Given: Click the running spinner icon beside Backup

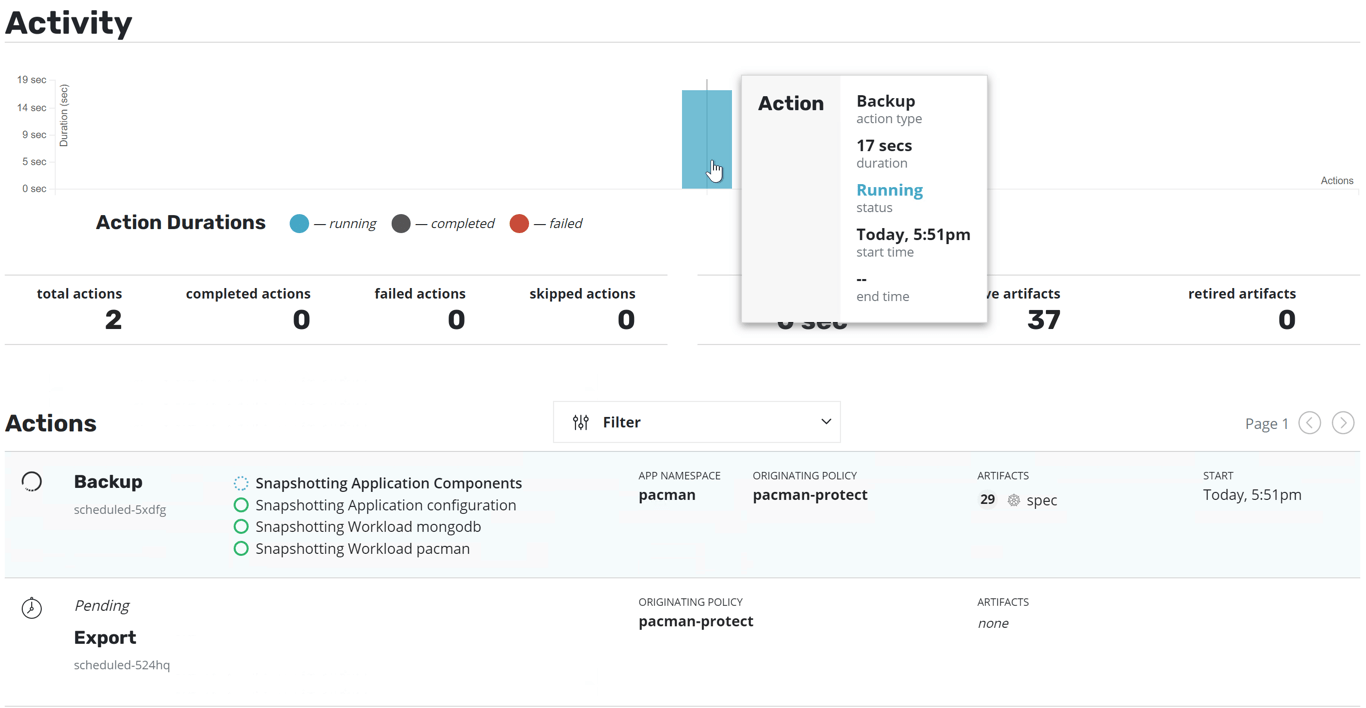Looking at the screenshot, I should [32, 482].
